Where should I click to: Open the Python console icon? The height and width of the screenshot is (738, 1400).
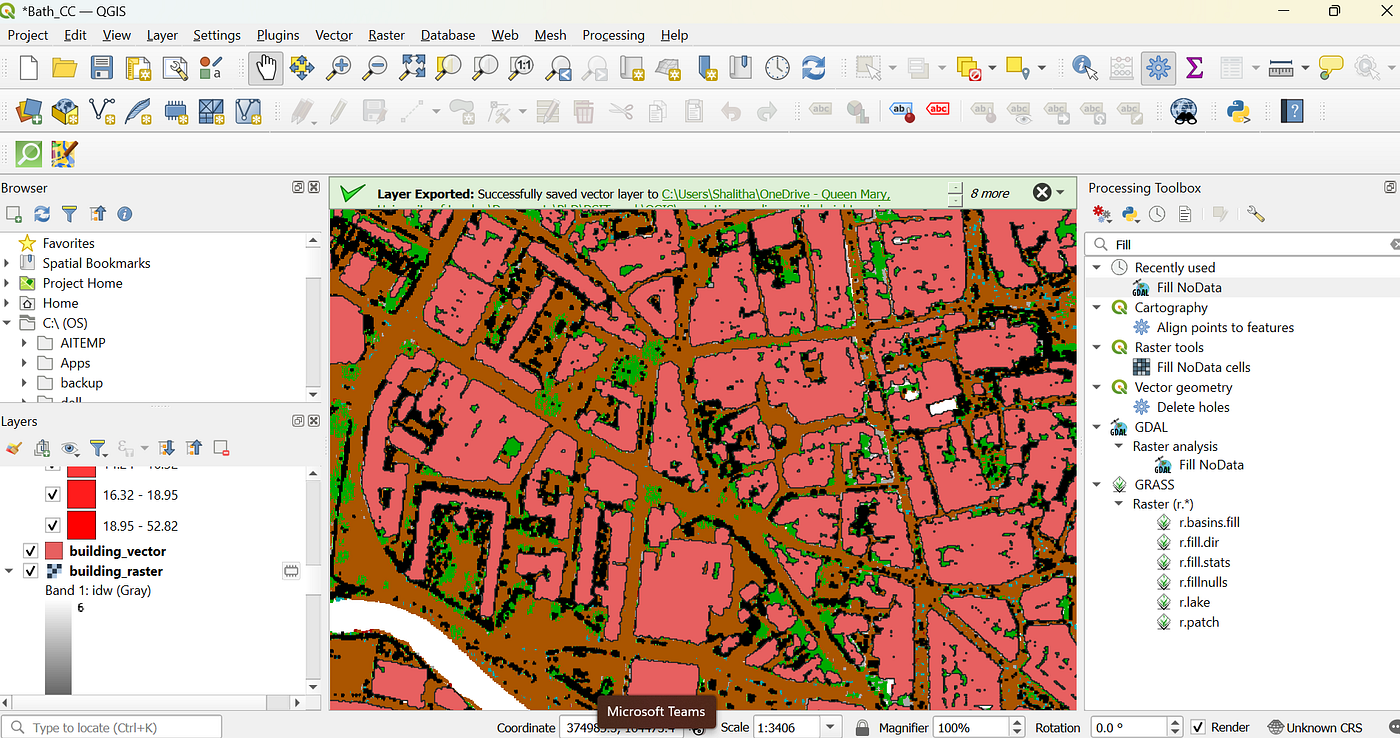(1240, 110)
